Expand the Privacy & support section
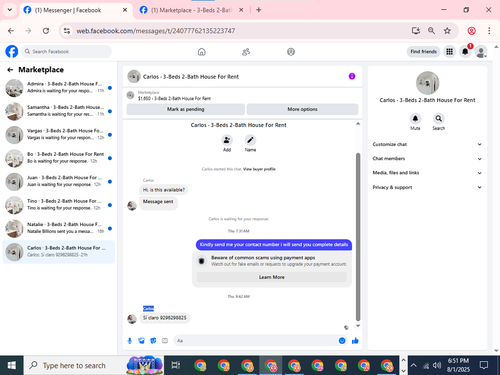The image size is (500, 375). click(x=427, y=187)
